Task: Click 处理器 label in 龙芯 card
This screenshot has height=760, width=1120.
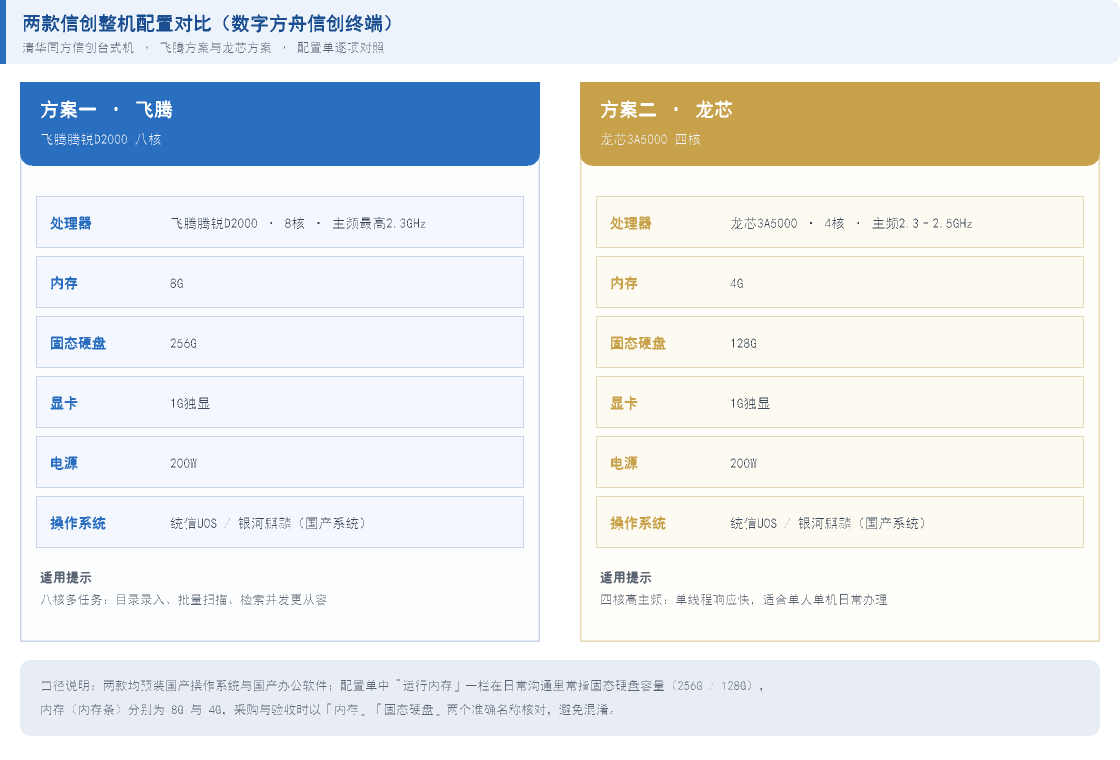Action: 631,223
